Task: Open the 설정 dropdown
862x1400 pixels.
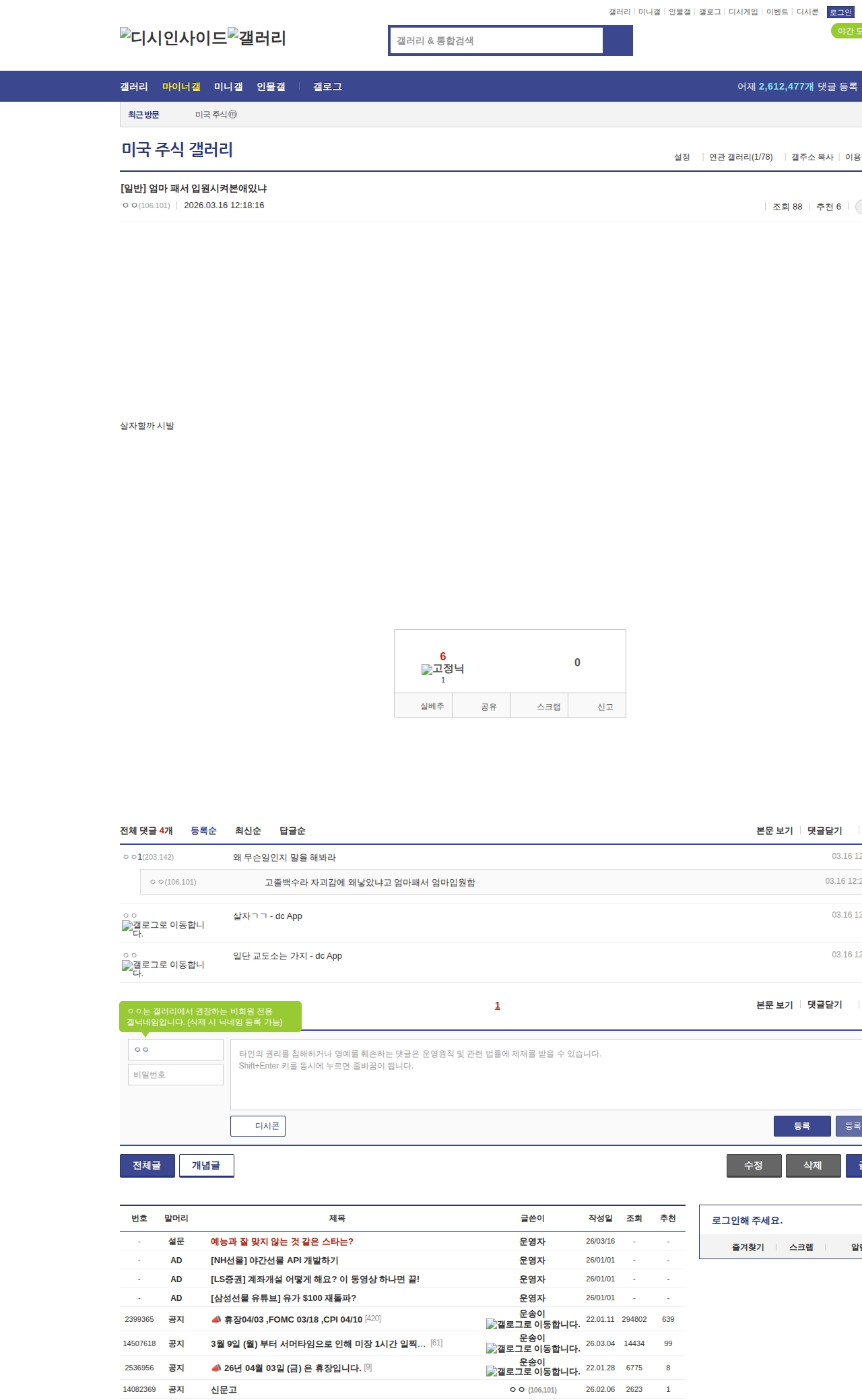Action: click(x=683, y=157)
